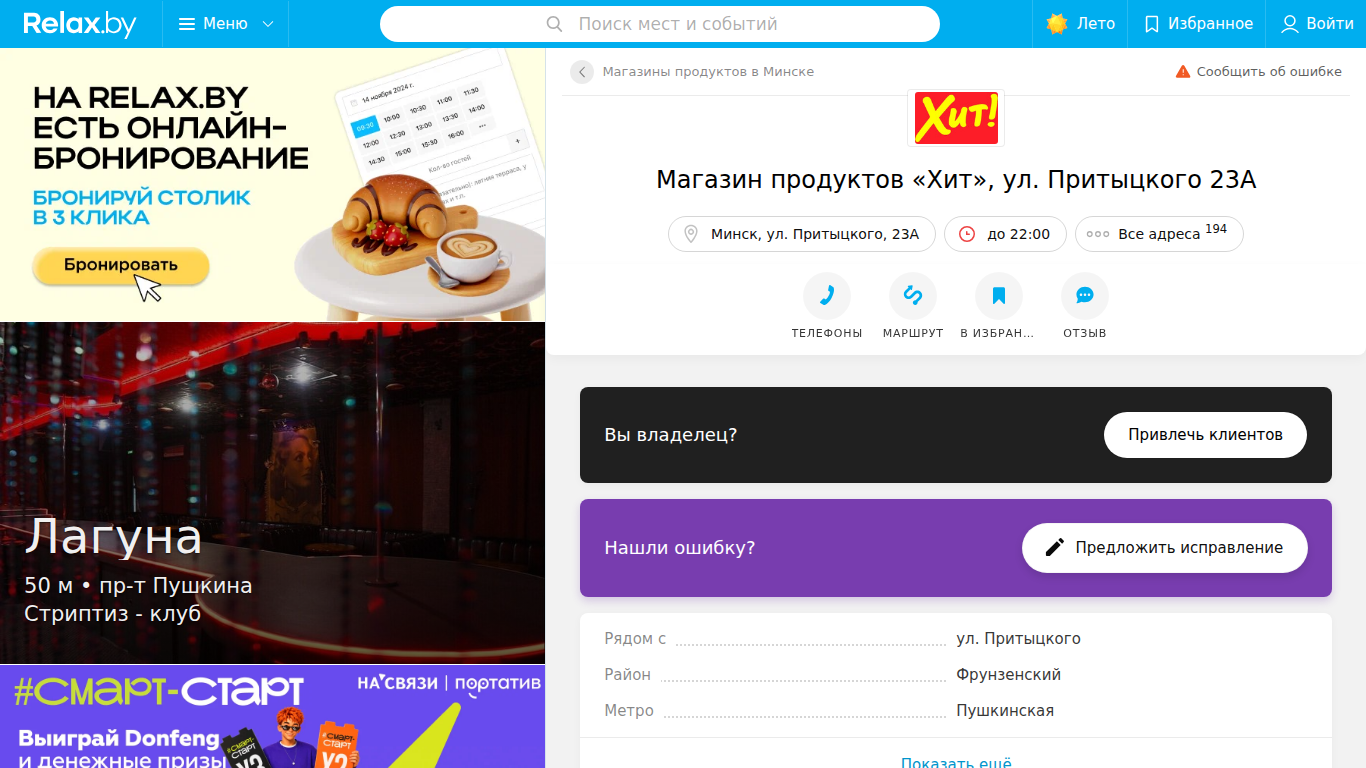Focus the Поиск мест и событий field
Image resolution: width=1366 pixels, height=768 pixels.
tap(660, 24)
